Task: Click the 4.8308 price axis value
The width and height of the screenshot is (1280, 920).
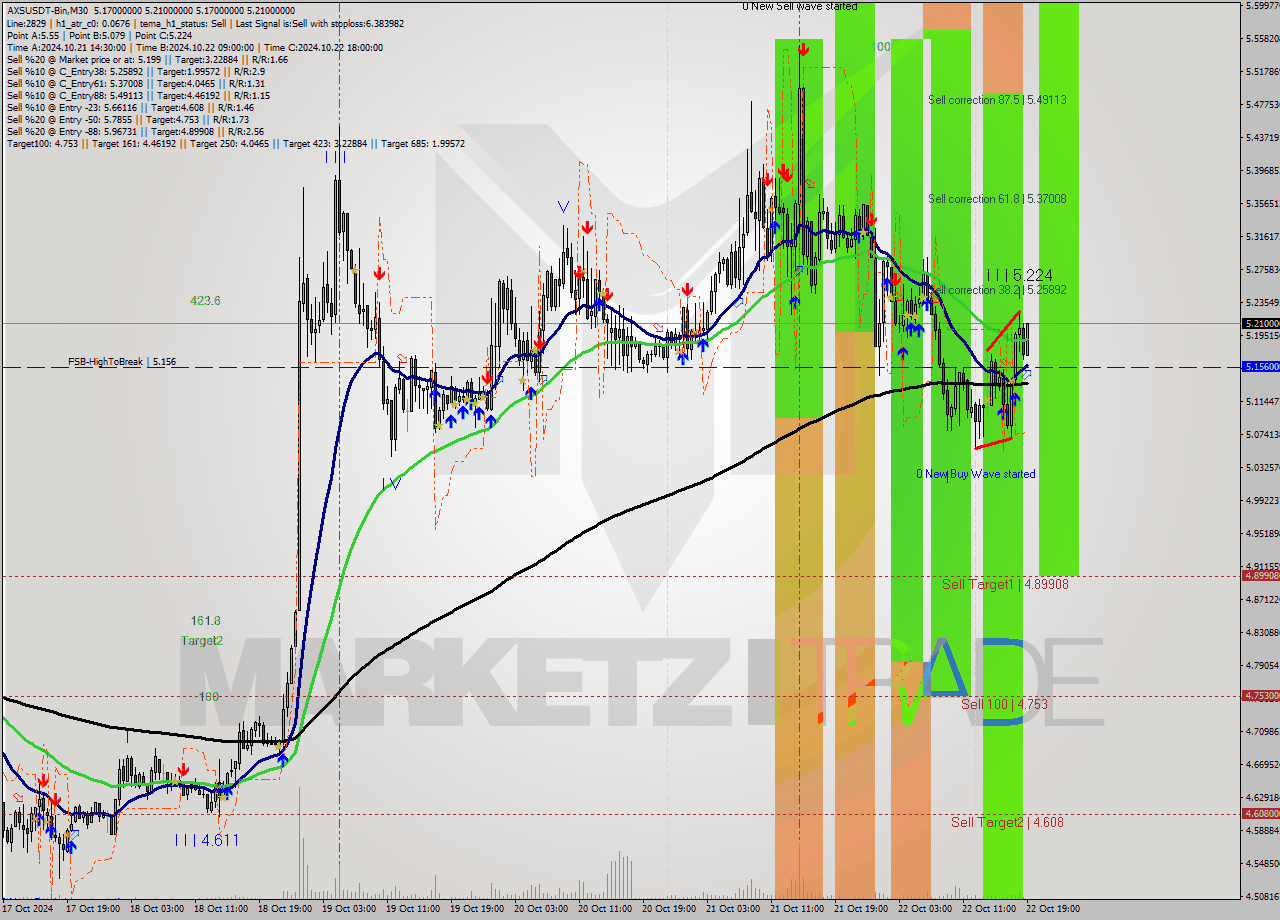Action: [1261, 632]
